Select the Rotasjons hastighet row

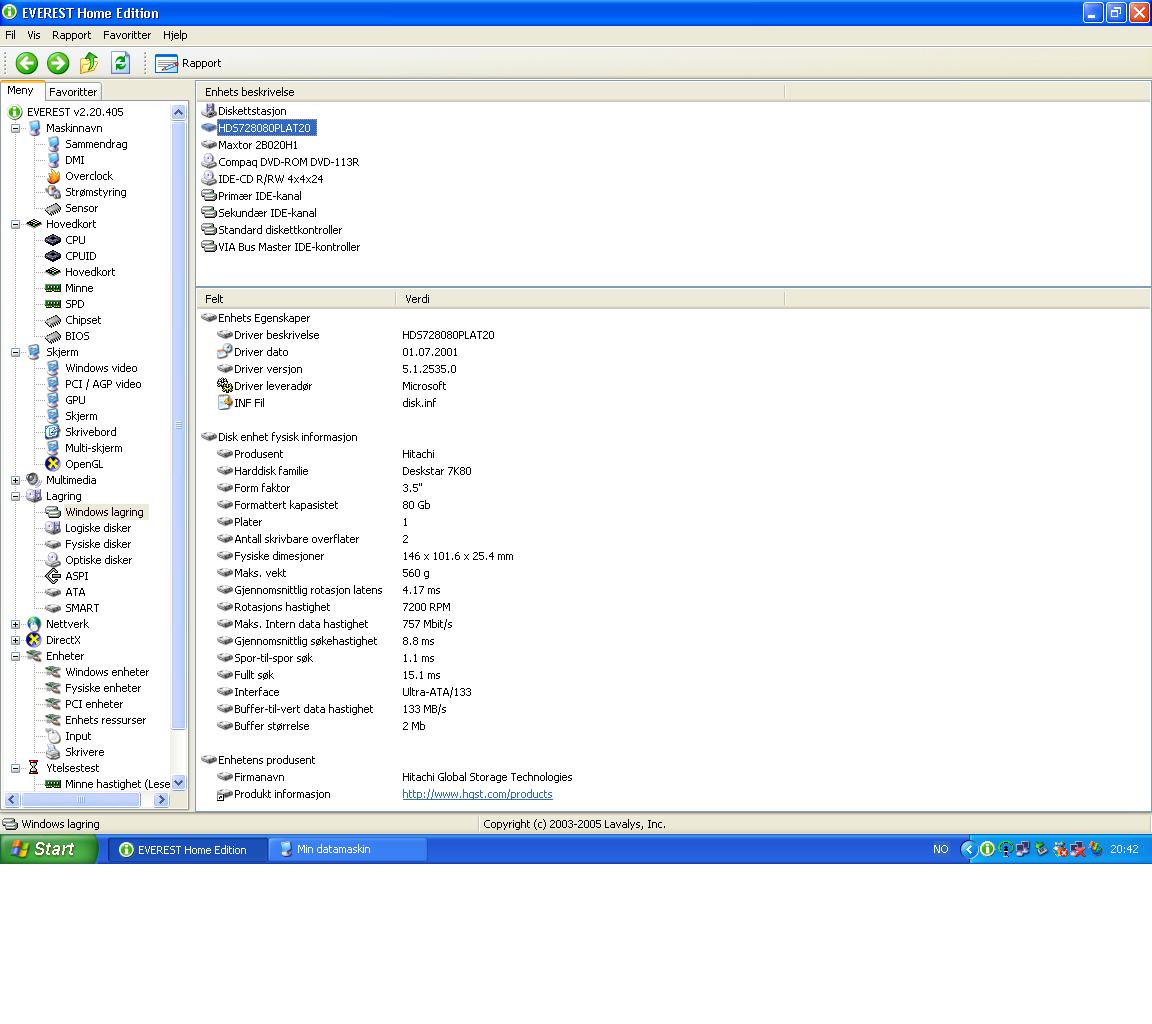point(334,607)
